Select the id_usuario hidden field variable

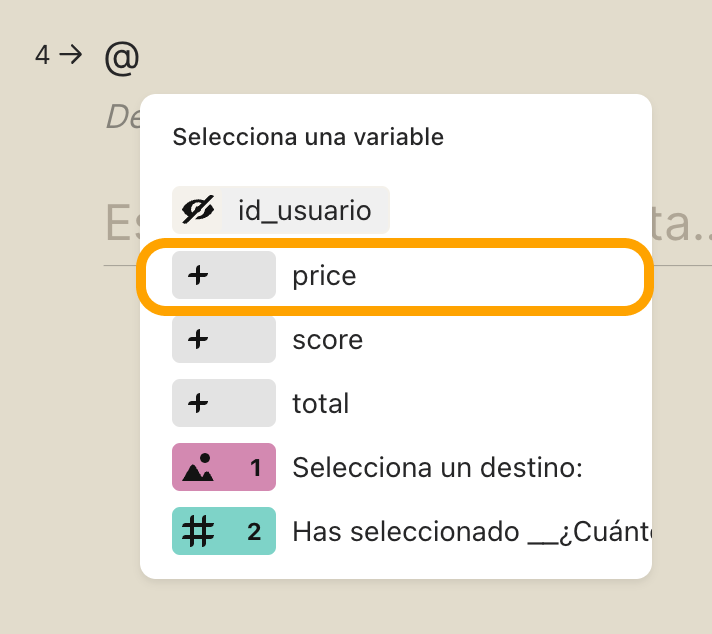[281, 210]
